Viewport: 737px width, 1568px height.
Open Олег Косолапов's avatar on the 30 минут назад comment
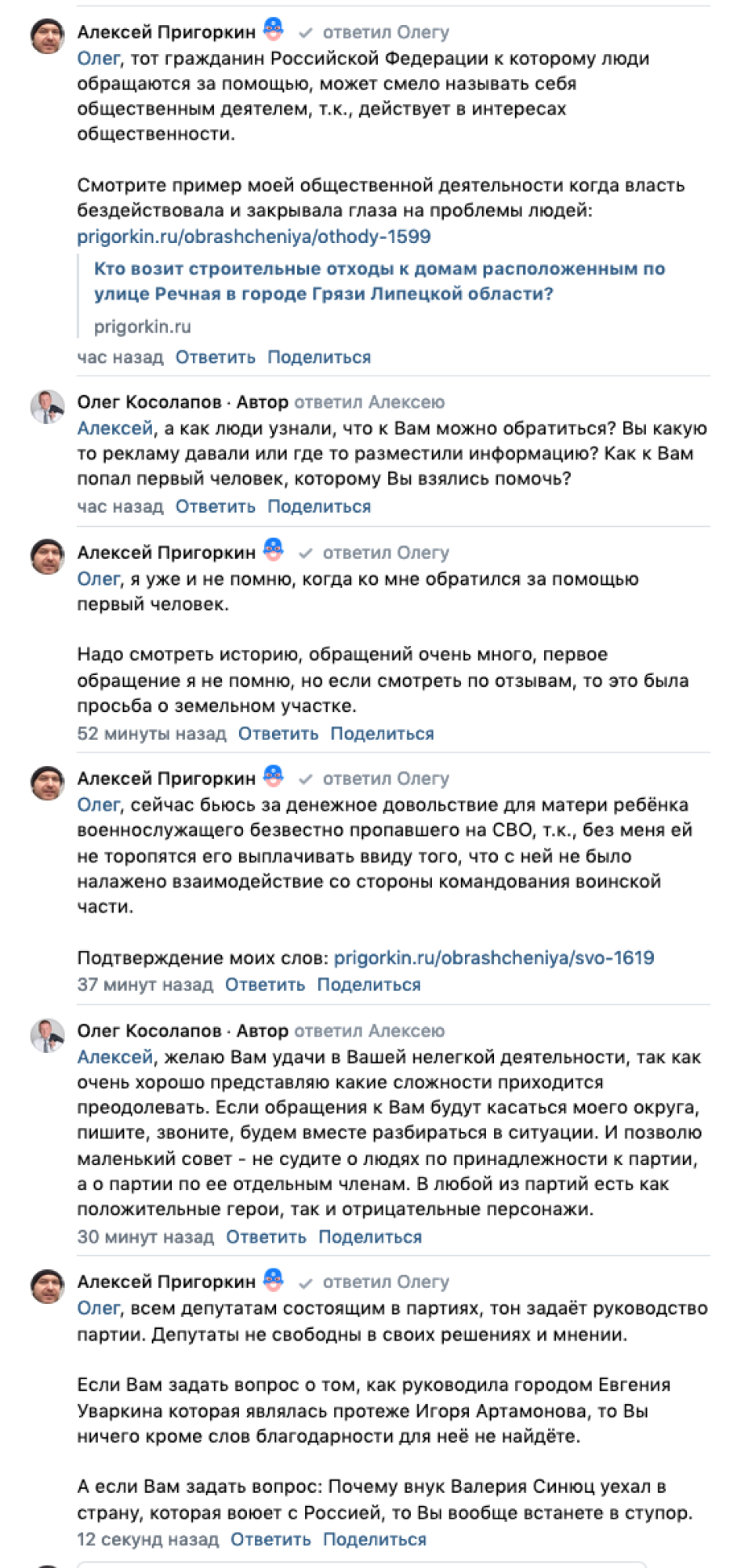(x=47, y=1035)
